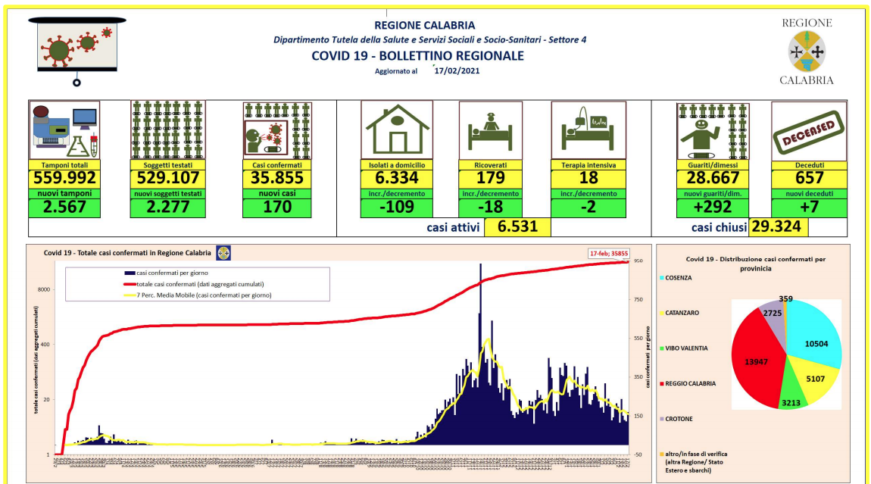The width and height of the screenshot is (871, 484).
Task: Select the Isolati a domicilio house icon
Action: tap(396, 129)
